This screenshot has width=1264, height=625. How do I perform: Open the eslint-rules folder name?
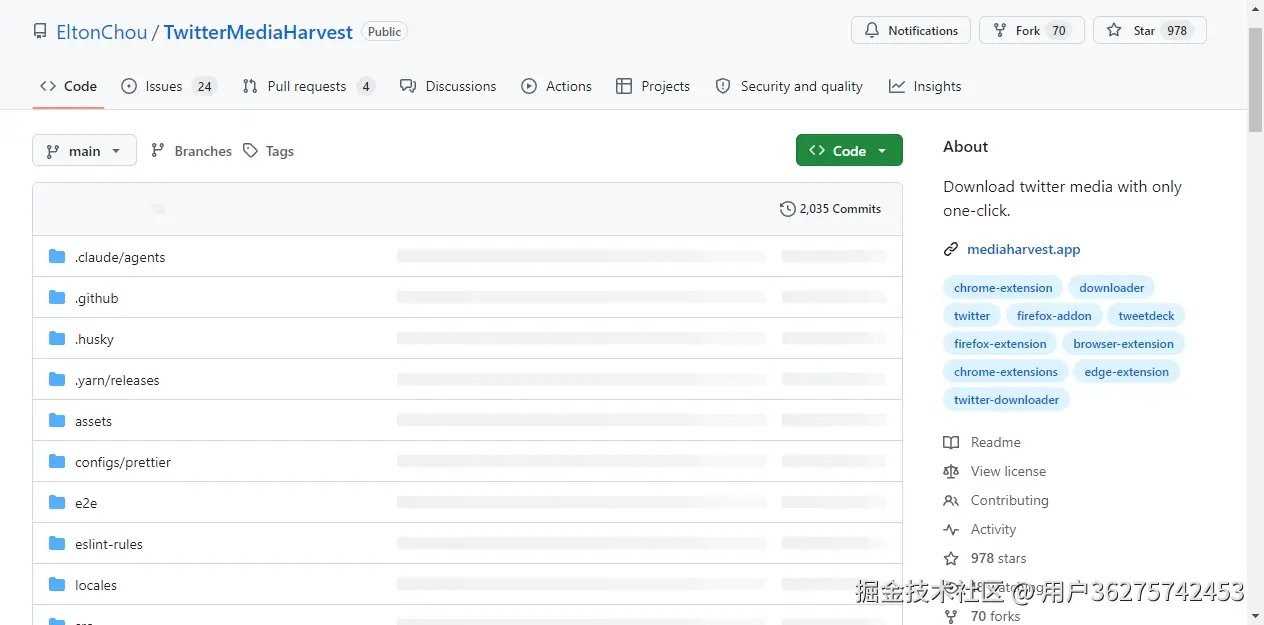tap(109, 544)
